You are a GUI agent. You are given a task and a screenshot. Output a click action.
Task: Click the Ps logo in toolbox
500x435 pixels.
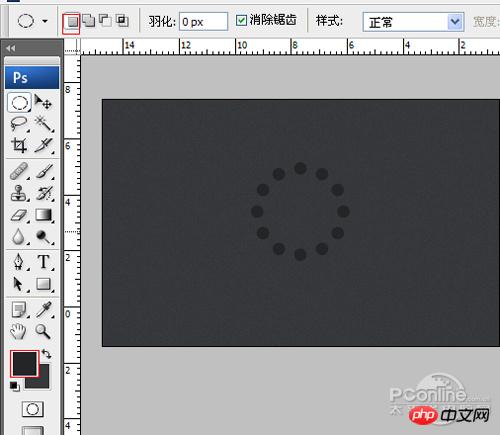click(32, 78)
